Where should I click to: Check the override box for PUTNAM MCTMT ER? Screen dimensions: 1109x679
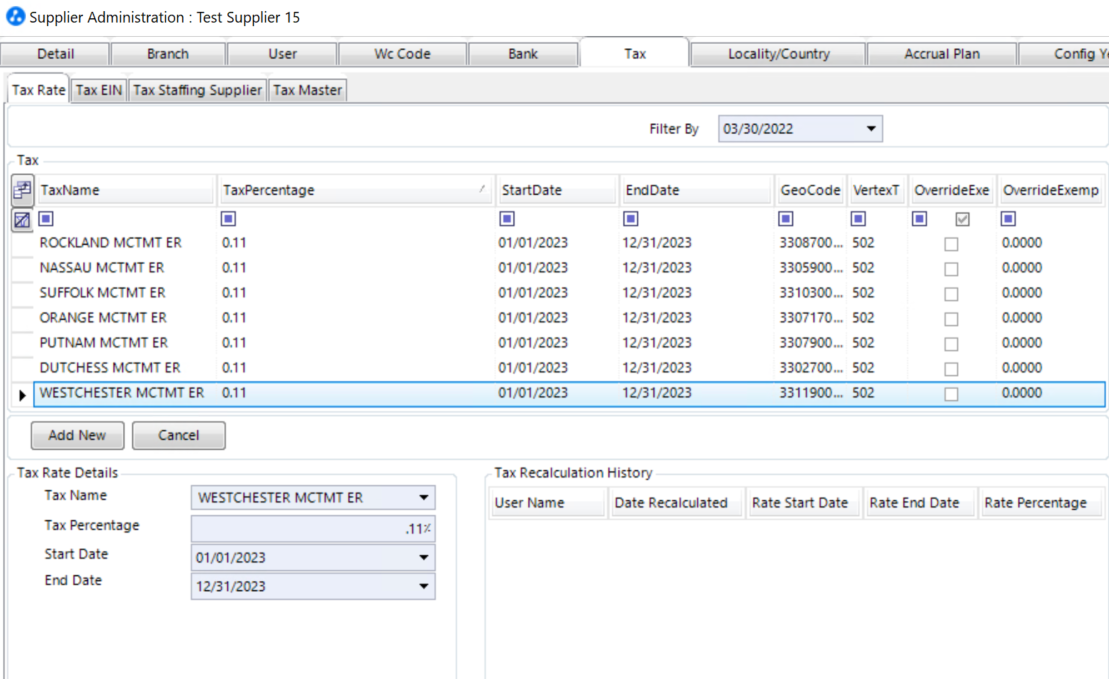point(951,344)
